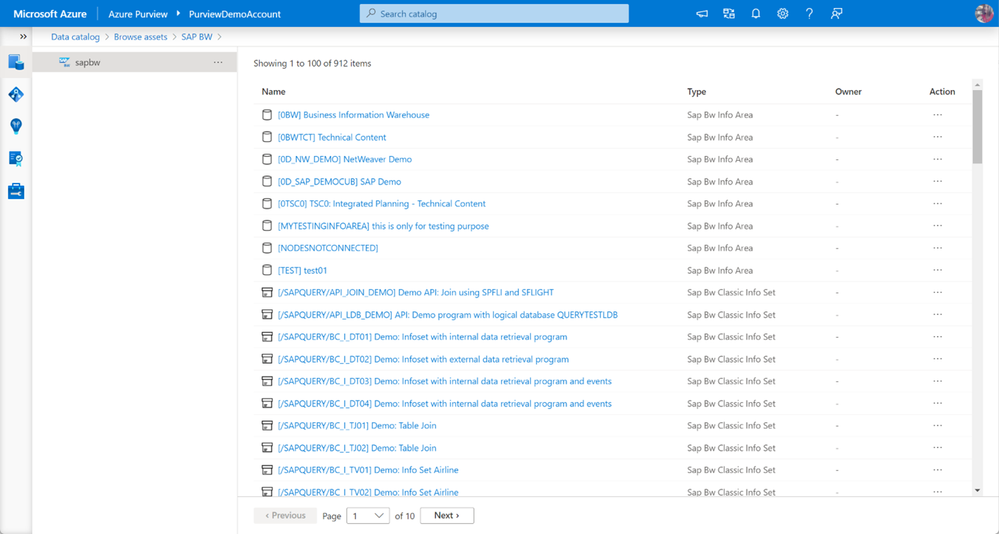Click the Data catalog breadcrumb
This screenshot has height=534, width=999.
75,37
